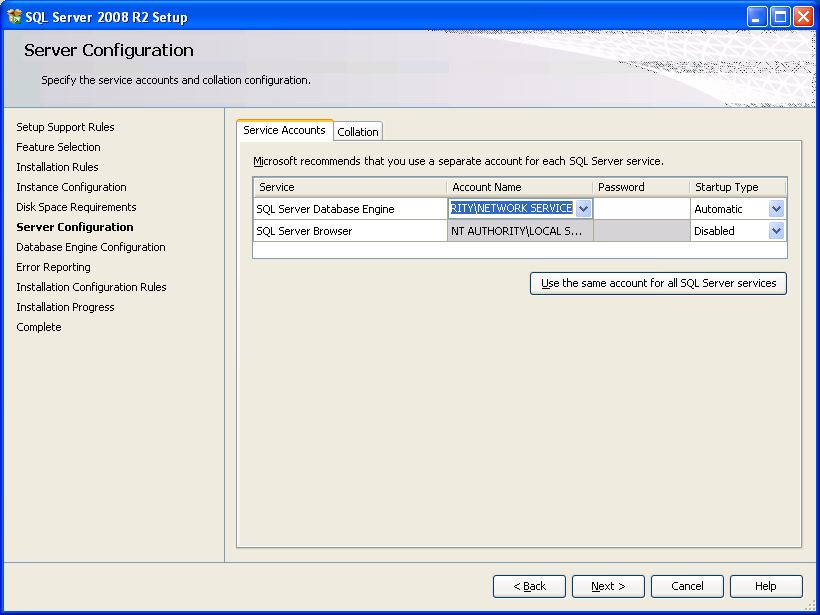Screen dimensions: 820x615
Task: Cancel the SQL Server setup
Action: [687, 586]
